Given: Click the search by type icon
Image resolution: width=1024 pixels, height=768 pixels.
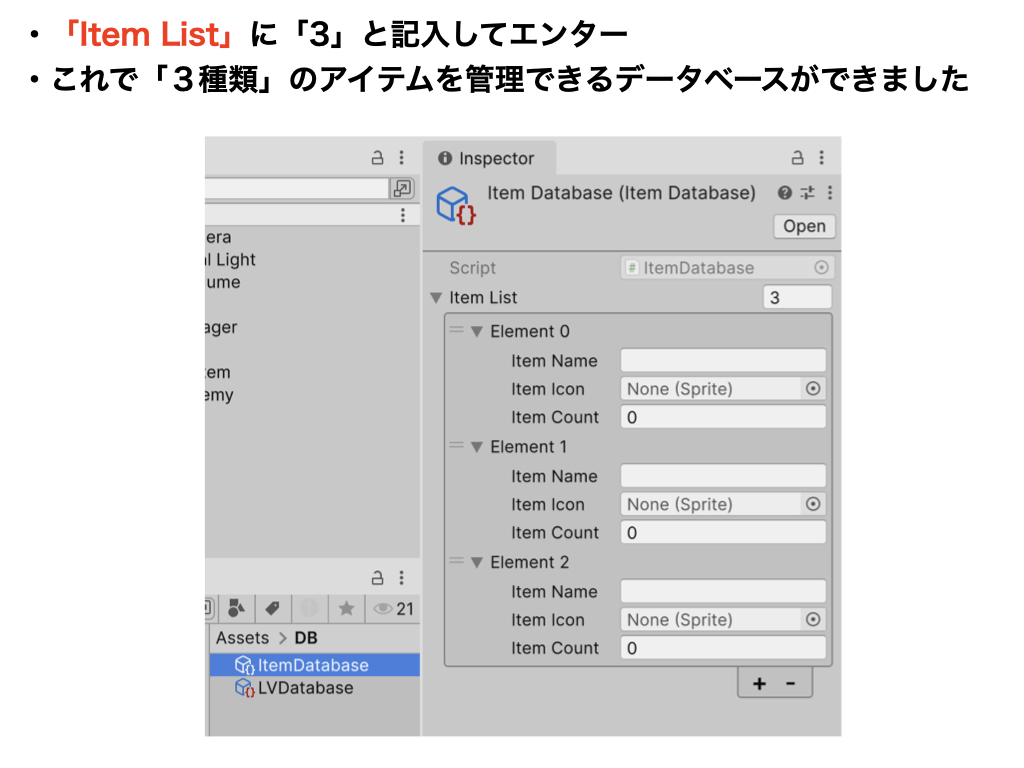Looking at the screenshot, I should click(236, 609).
